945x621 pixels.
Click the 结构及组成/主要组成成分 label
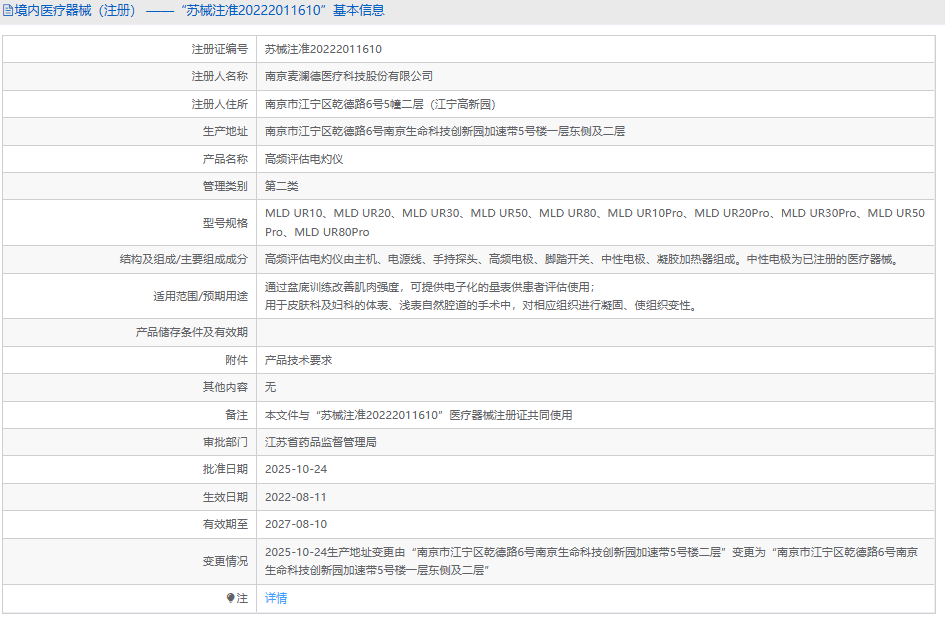coord(183,259)
